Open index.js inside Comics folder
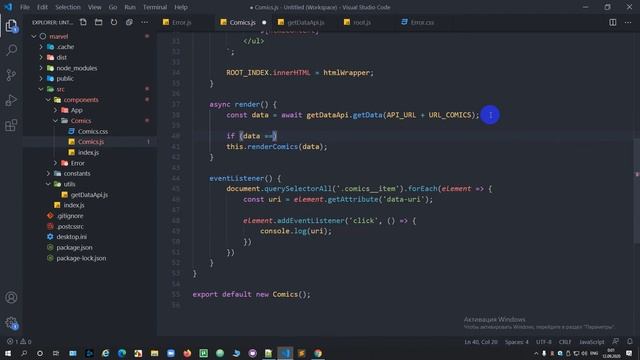The width and height of the screenshot is (640, 360). point(88,152)
